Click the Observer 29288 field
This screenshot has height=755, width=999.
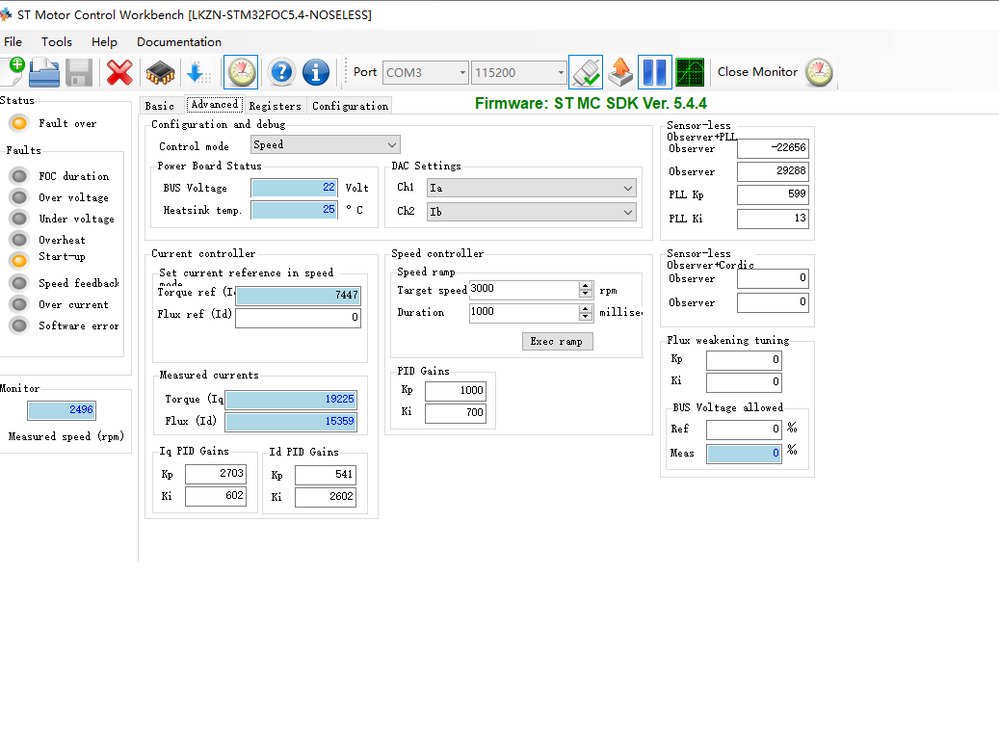[773, 171]
